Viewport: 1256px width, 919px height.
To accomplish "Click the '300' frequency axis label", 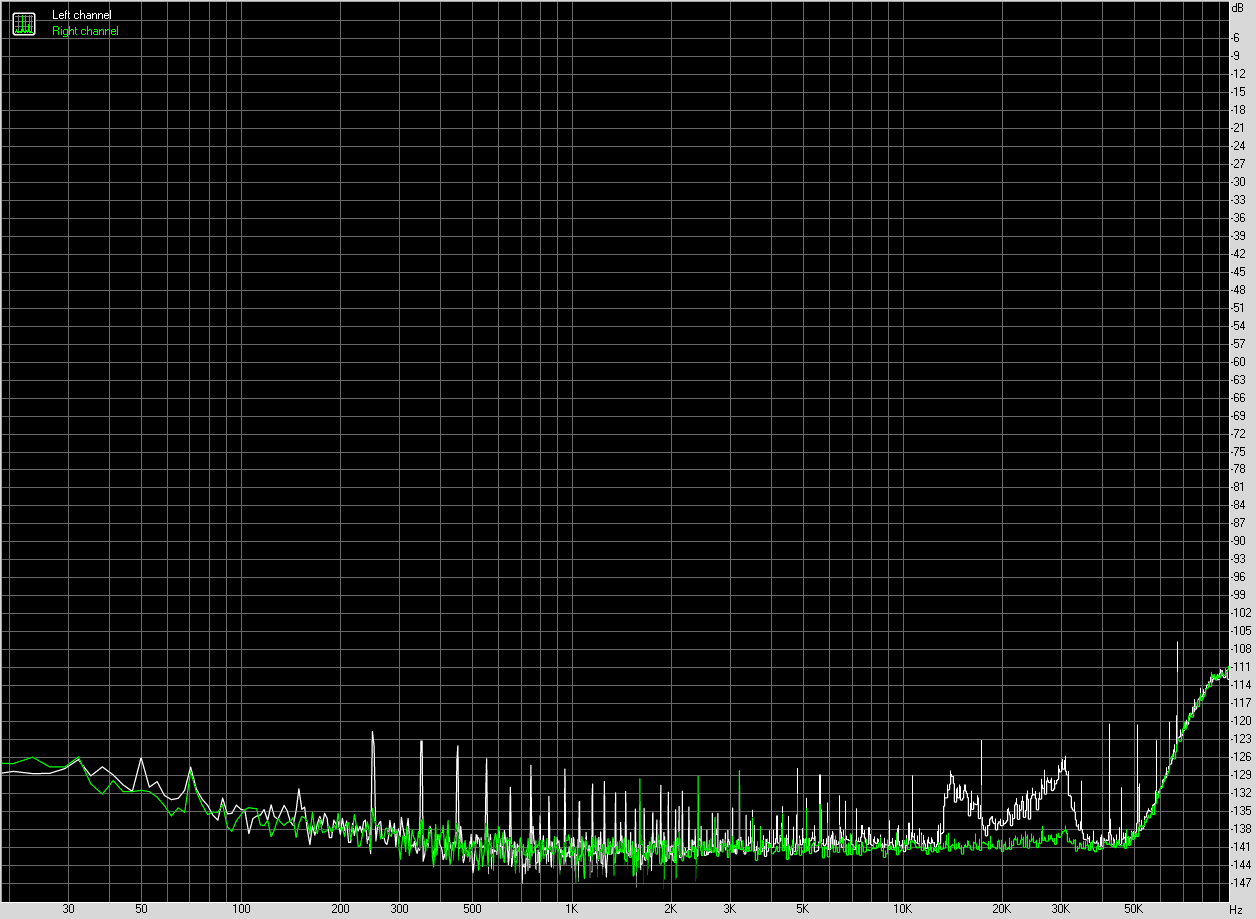I will point(398,910).
